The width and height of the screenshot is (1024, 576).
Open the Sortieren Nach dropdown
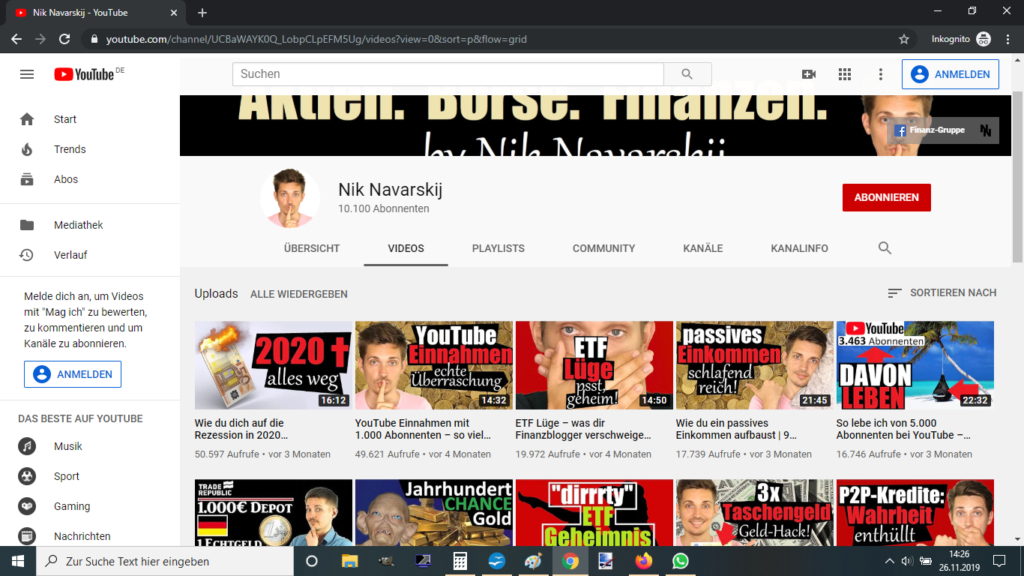pyautogui.click(x=942, y=293)
